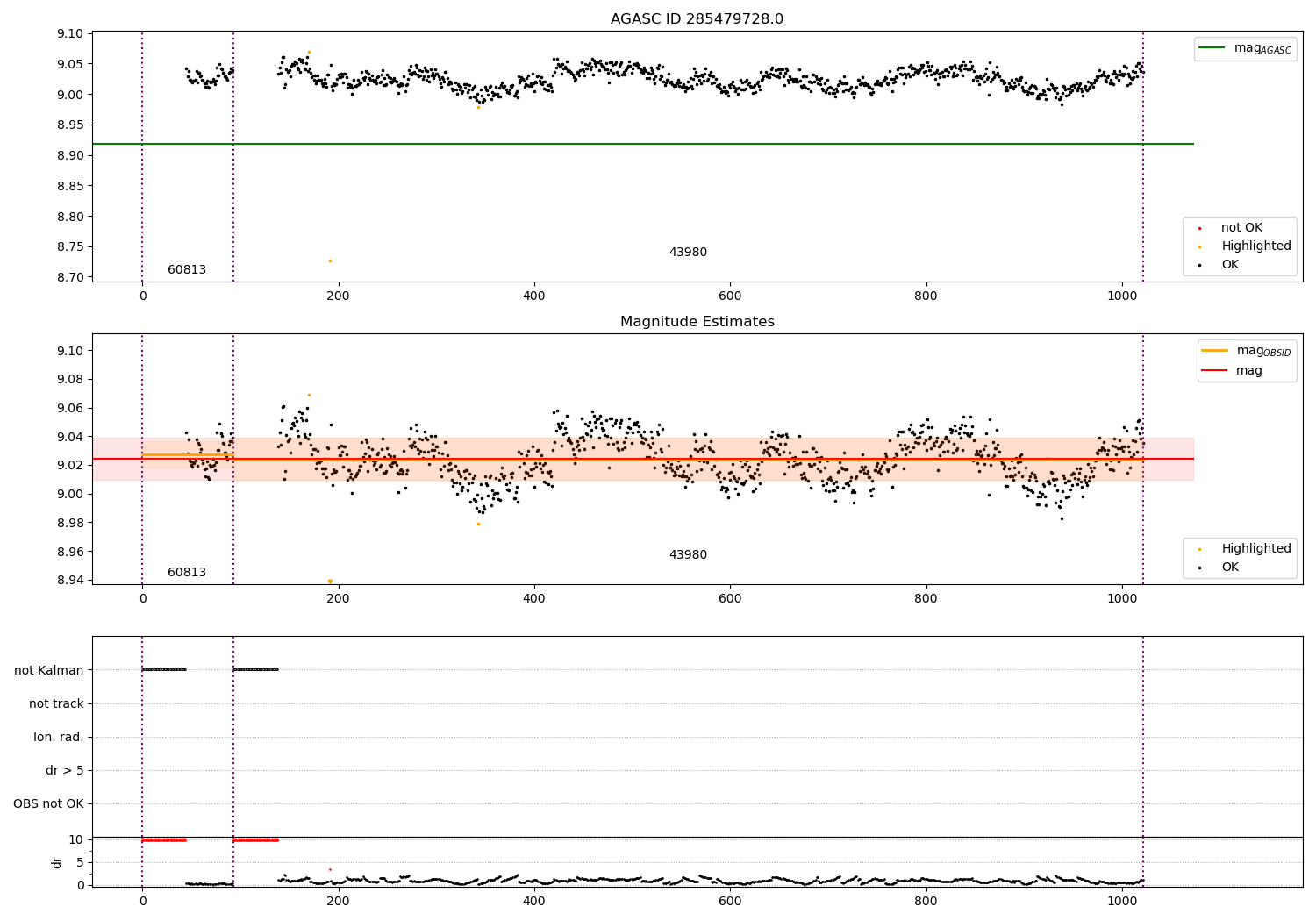Click the 43980 label in top plot

point(688,253)
